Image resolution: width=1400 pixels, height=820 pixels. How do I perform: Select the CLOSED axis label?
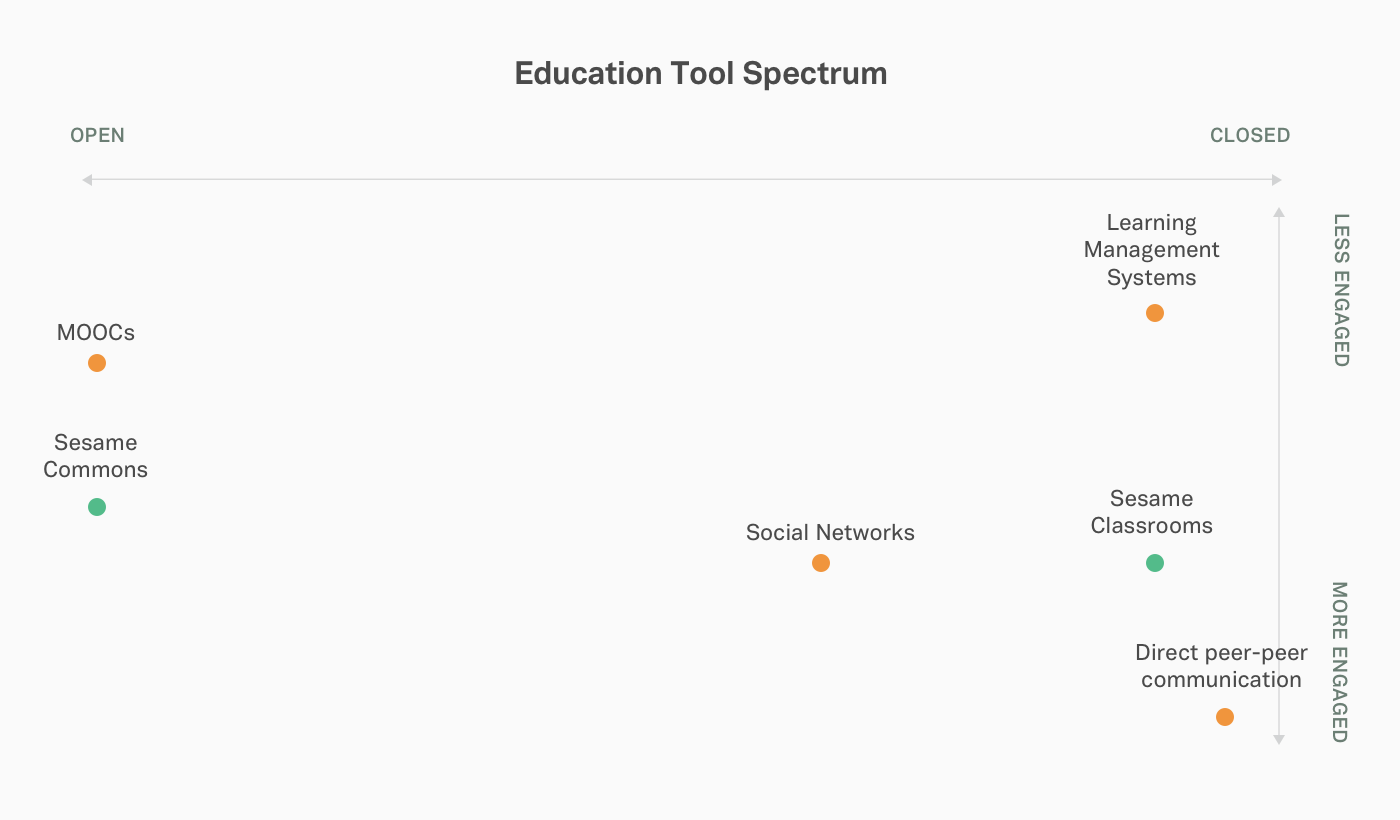[1250, 135]
